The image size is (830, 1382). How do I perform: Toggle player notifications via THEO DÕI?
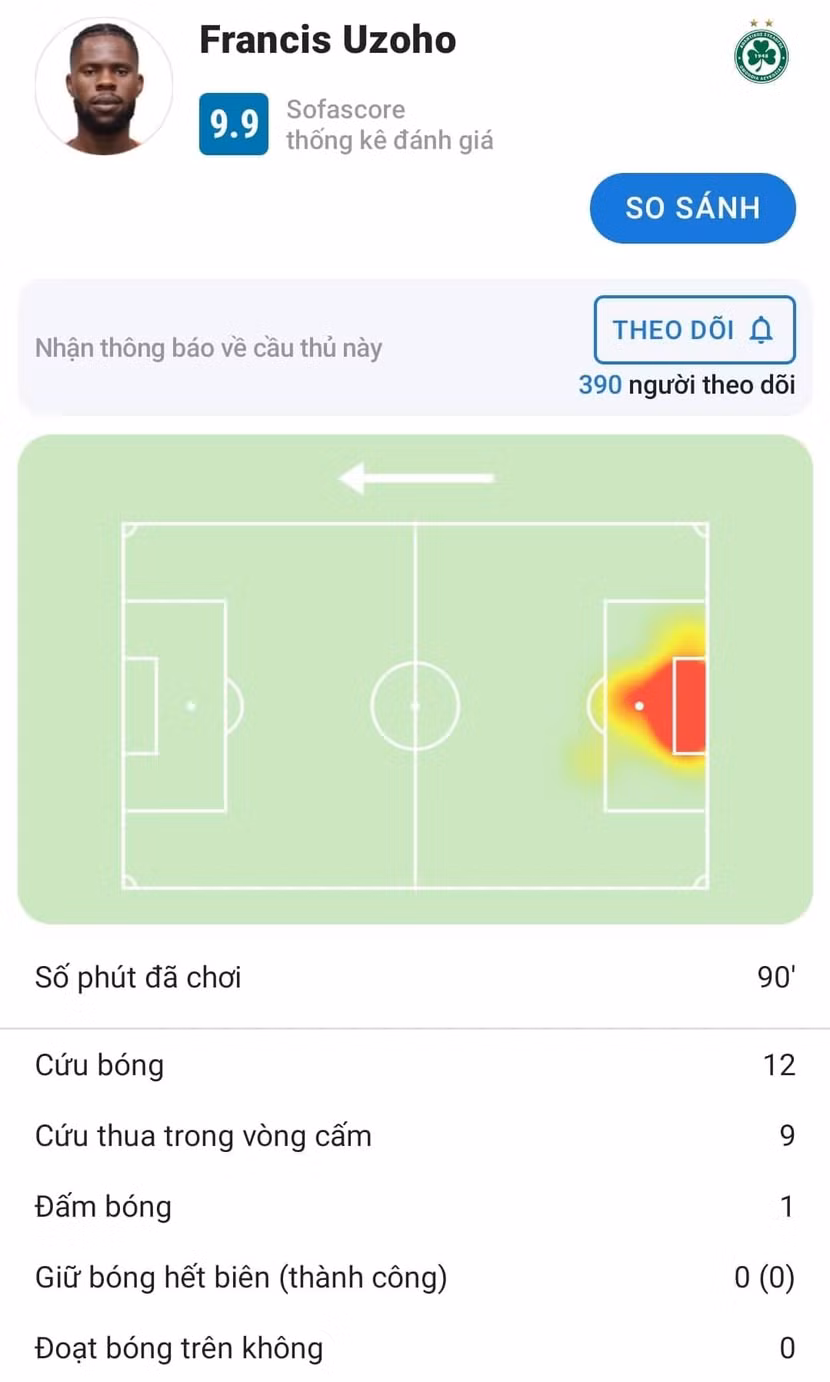coord(695,329)
